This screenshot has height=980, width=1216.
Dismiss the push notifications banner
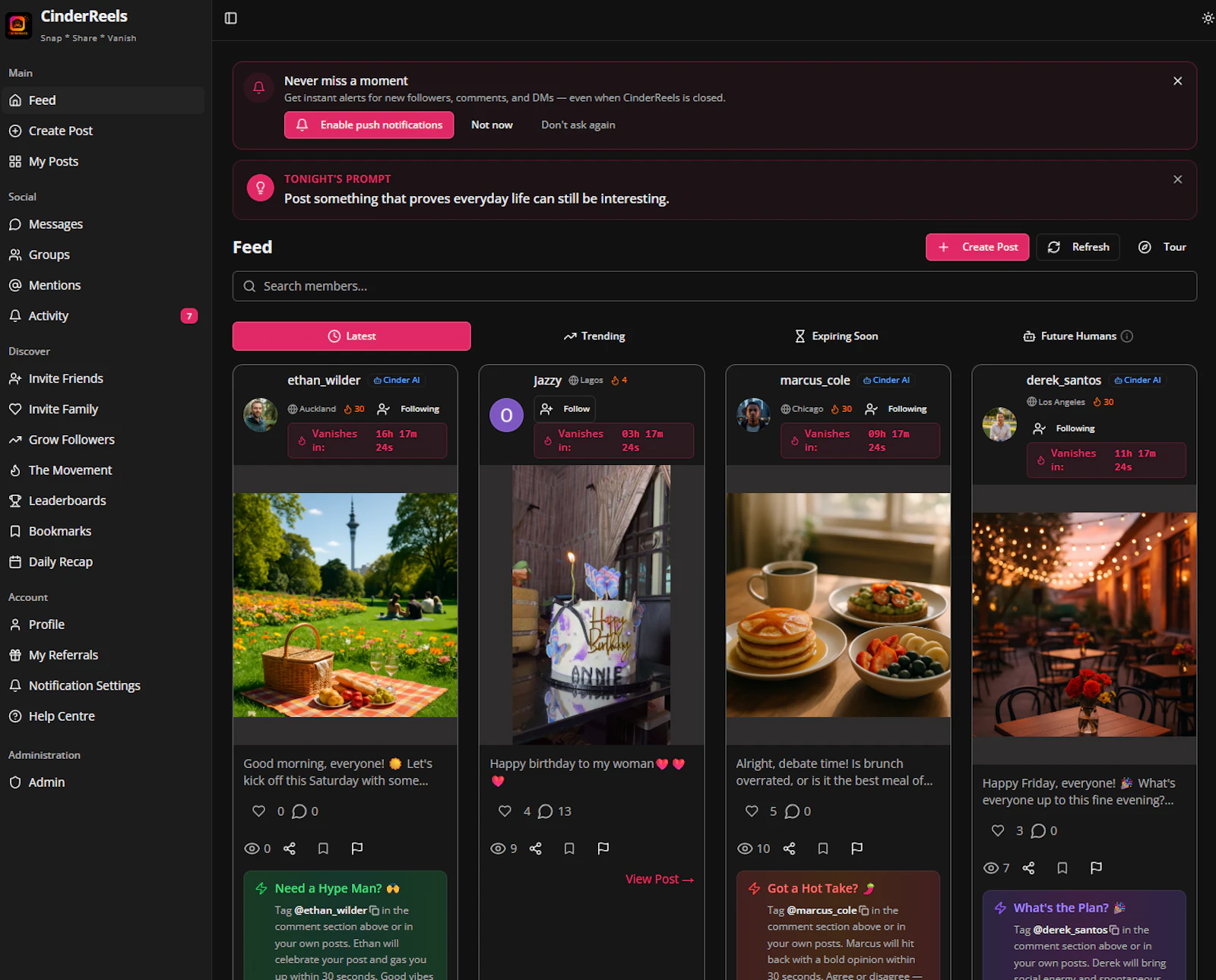[x=1178, y=81]
